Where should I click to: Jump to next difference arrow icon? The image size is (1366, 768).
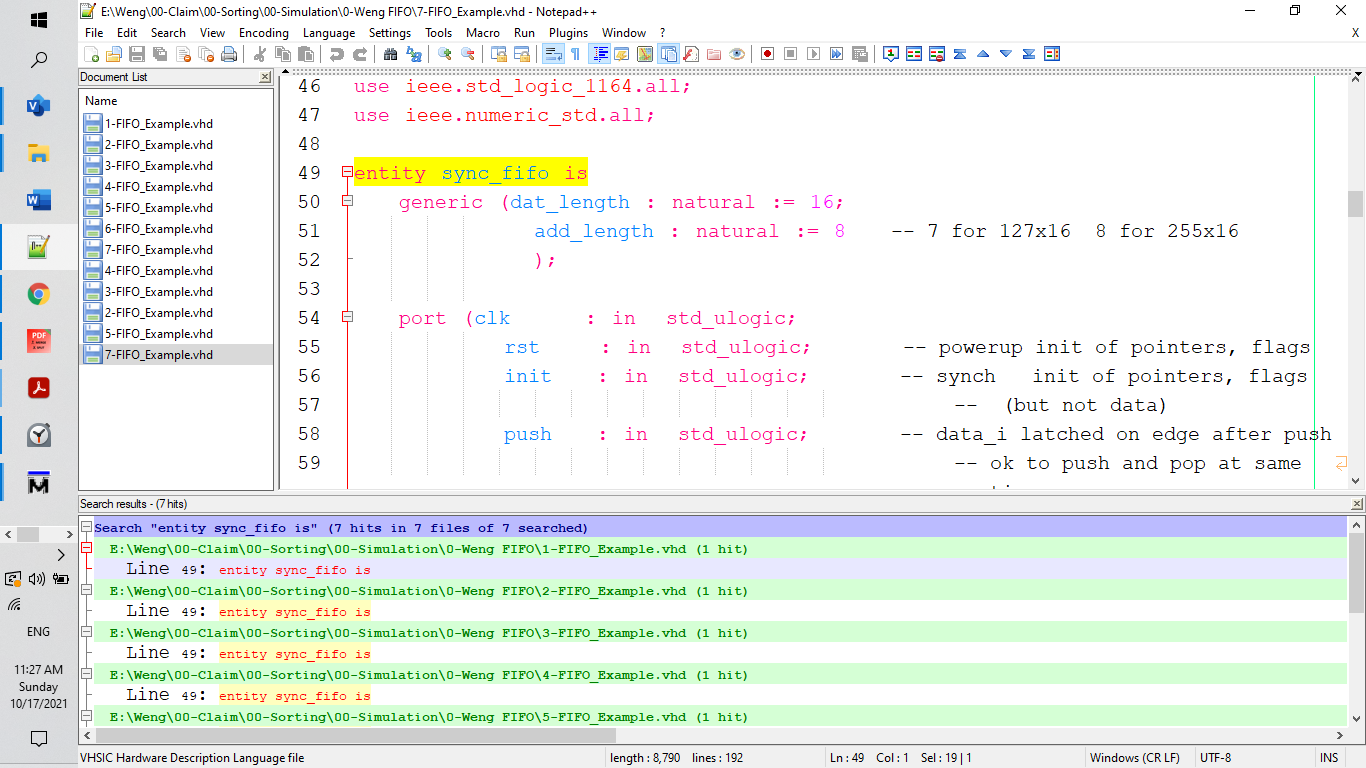1006,54
